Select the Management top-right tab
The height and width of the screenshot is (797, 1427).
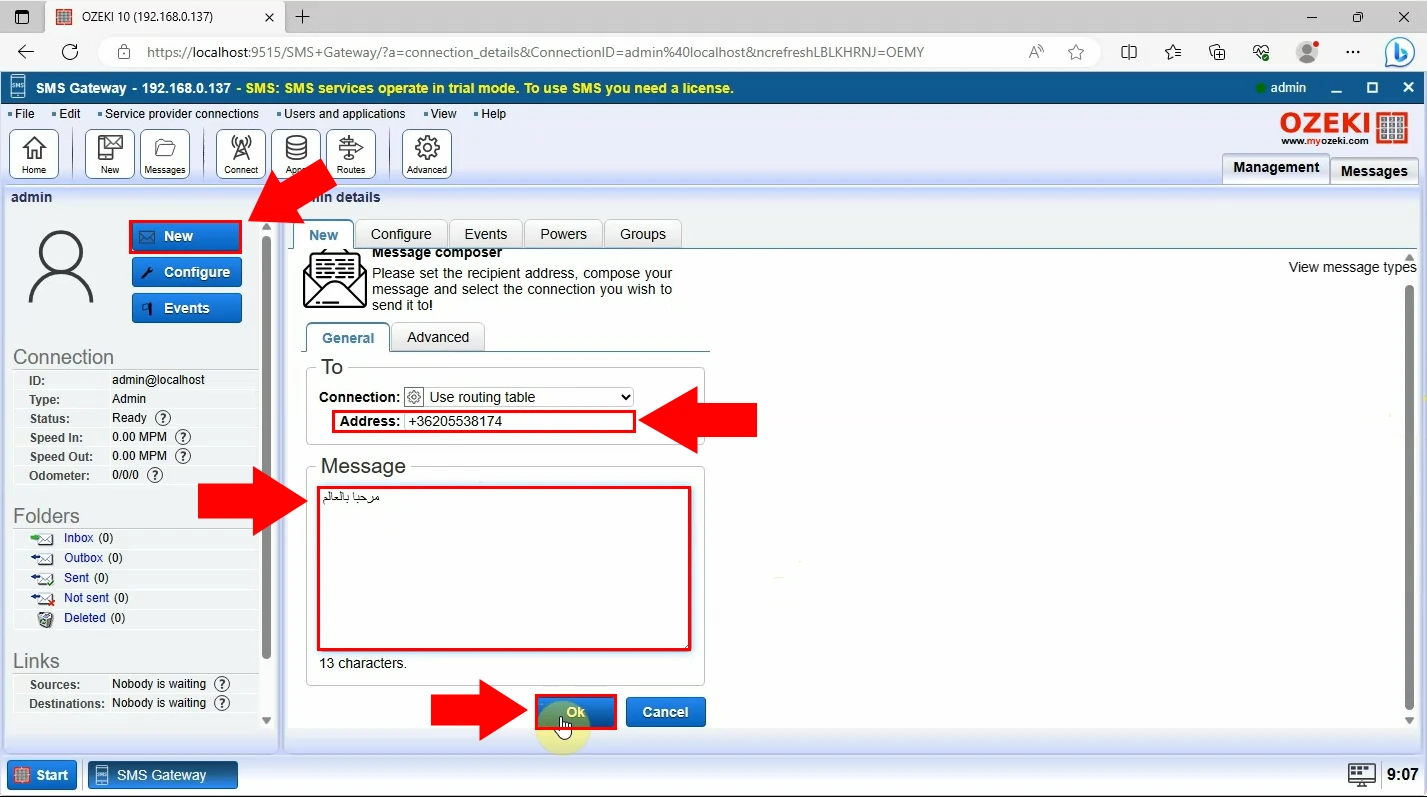pos(1276,168)
